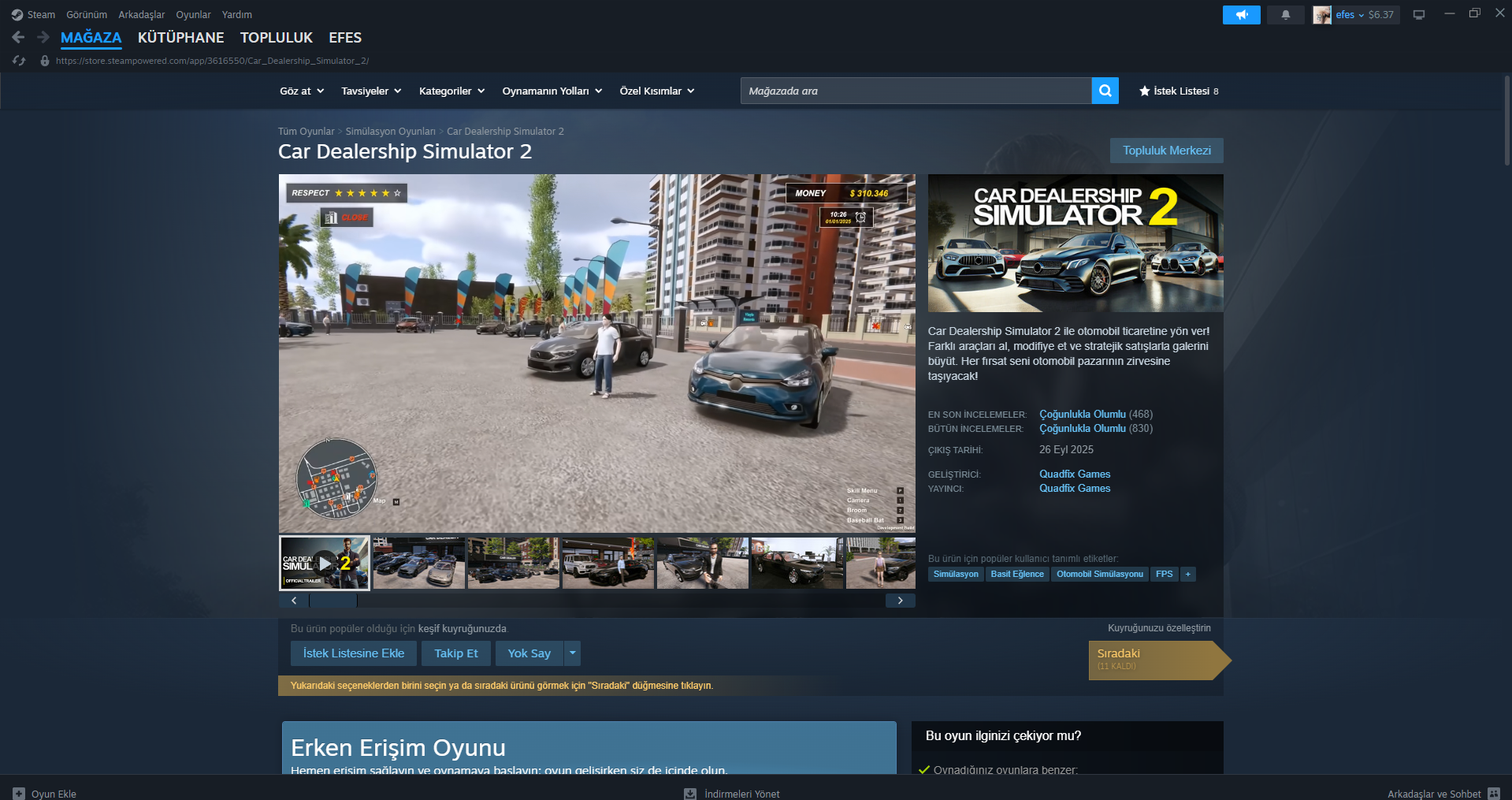Focus the Mağazada ara search field
This screenshot has height=800, width=1512.
[916, 91]
